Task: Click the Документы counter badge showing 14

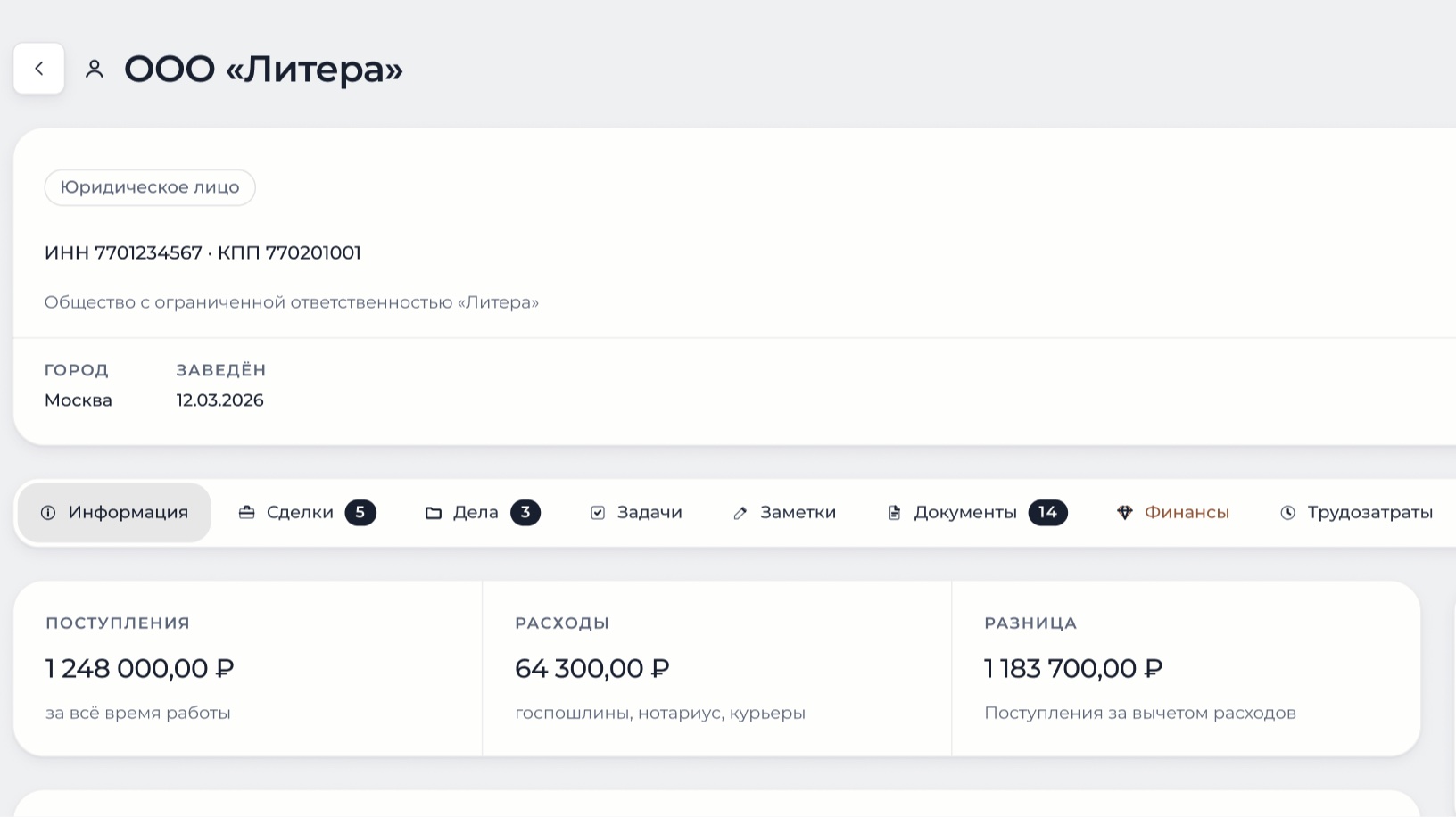Action: (1048, 513)
